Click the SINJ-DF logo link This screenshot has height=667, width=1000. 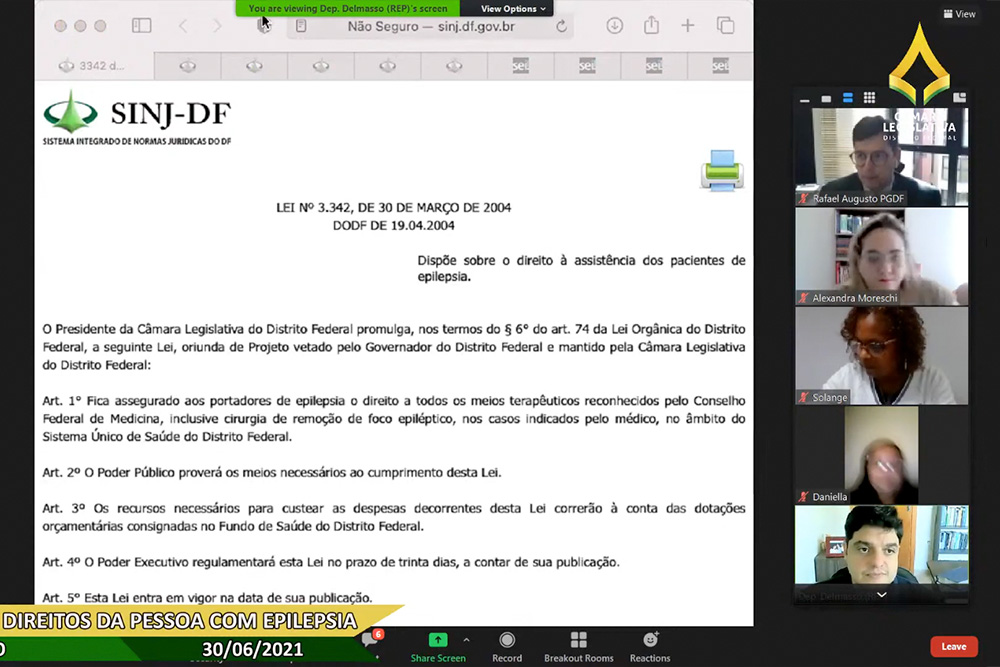137,117
